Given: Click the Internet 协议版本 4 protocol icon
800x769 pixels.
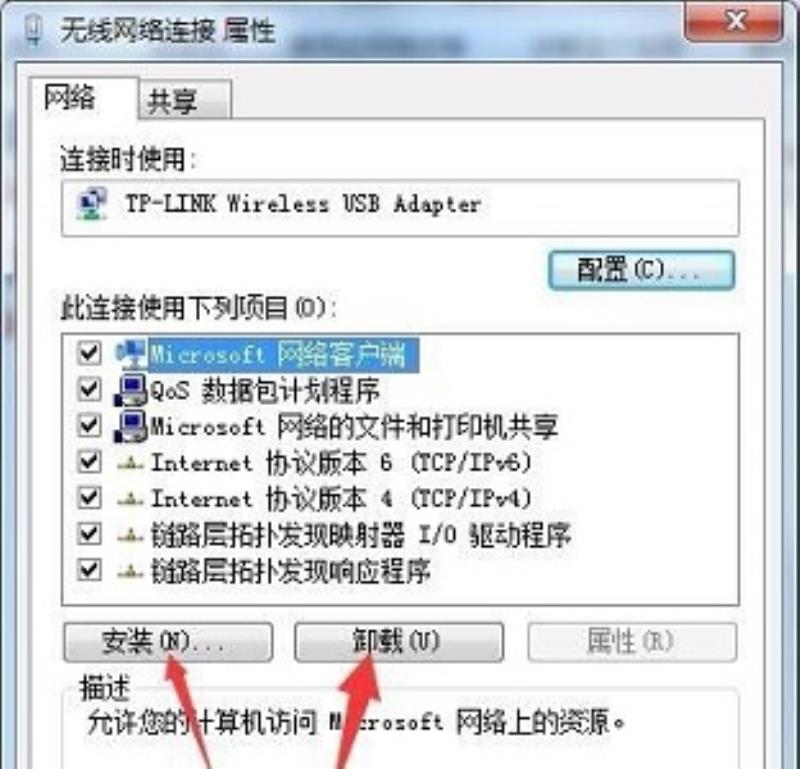Looking at the screenshot, I should click(x=131, y=499).
